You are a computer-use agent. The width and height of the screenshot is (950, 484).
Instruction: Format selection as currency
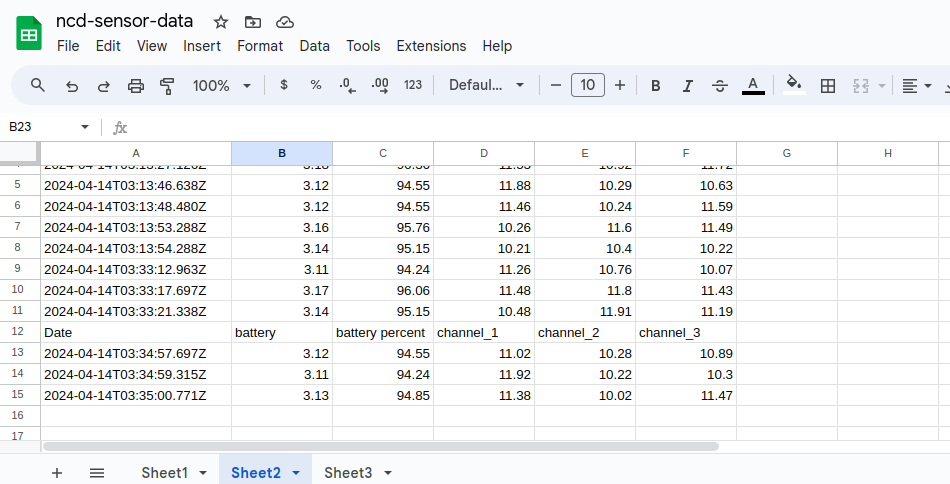coord(284,85)
